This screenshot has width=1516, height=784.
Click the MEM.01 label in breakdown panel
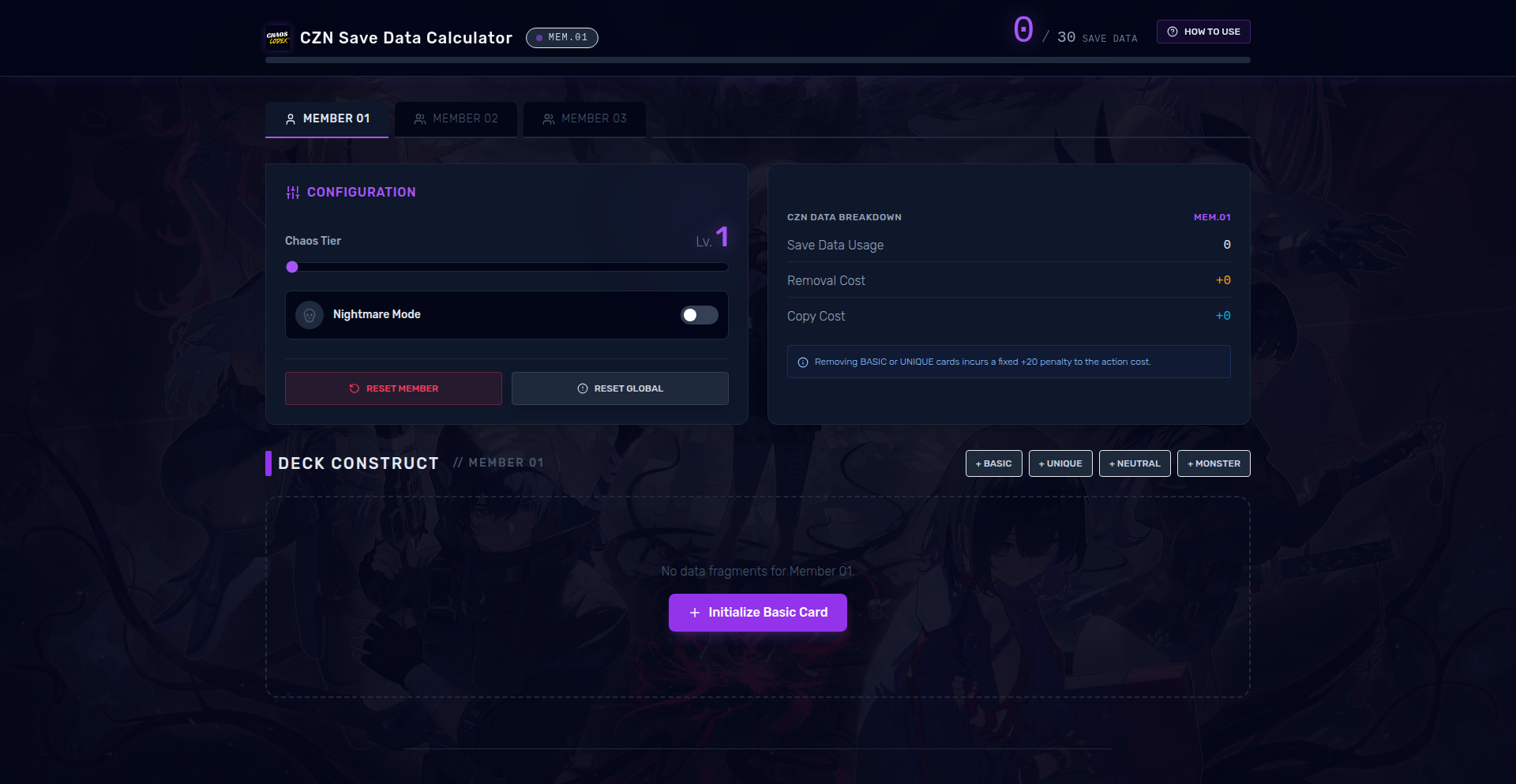[x=1212, y=217]
